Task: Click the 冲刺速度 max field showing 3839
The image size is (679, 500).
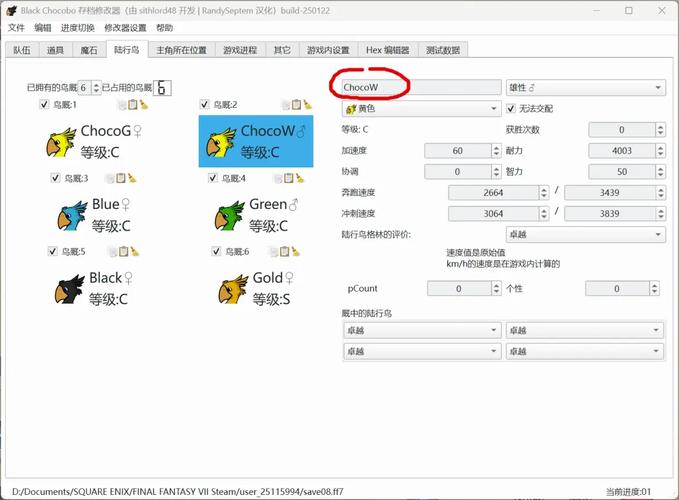Action: [x=610, y=213]
